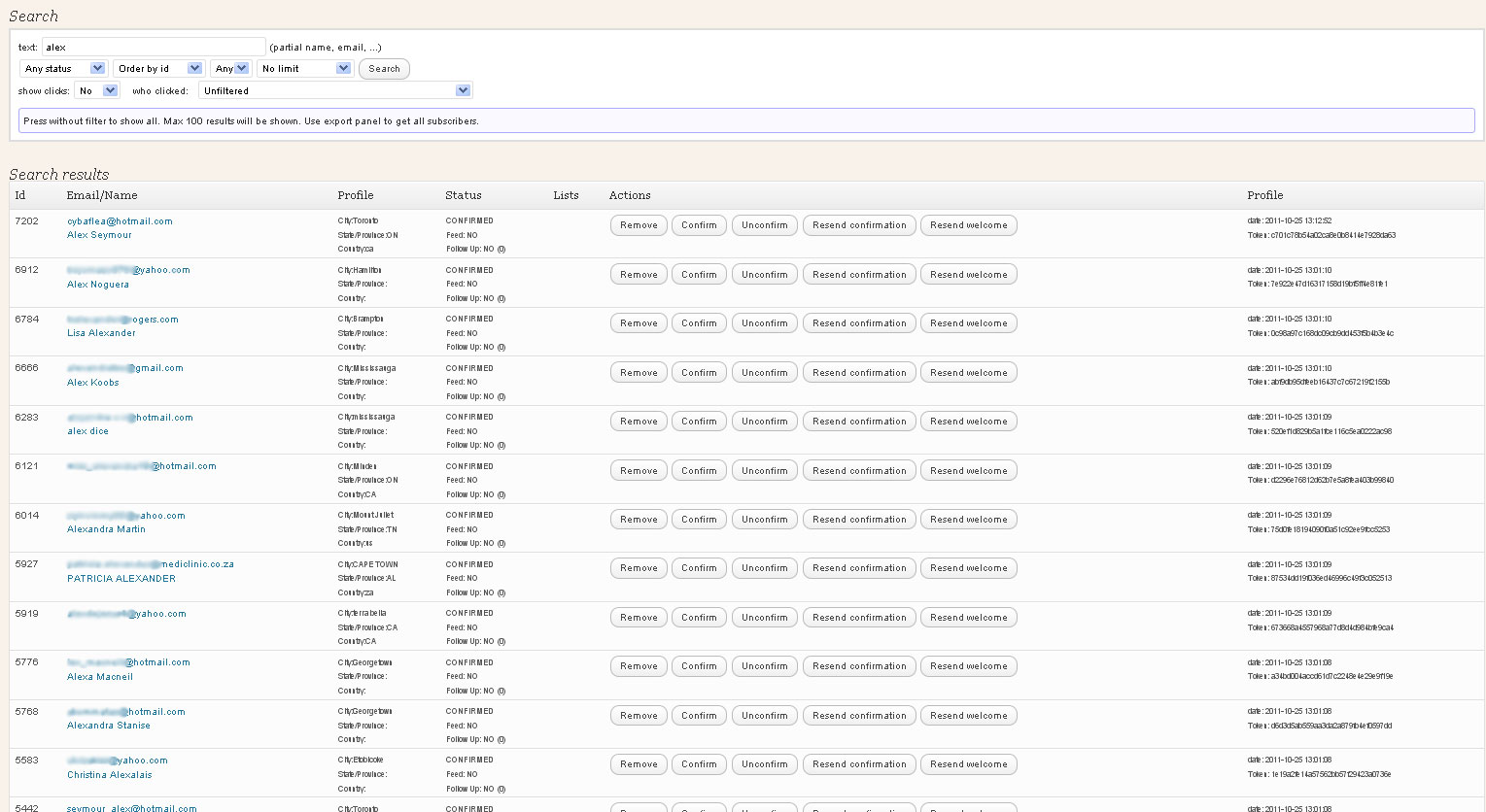Open the "No limit" results dropdown
This screenshot has width=1486, height=812.
(304, 69)
